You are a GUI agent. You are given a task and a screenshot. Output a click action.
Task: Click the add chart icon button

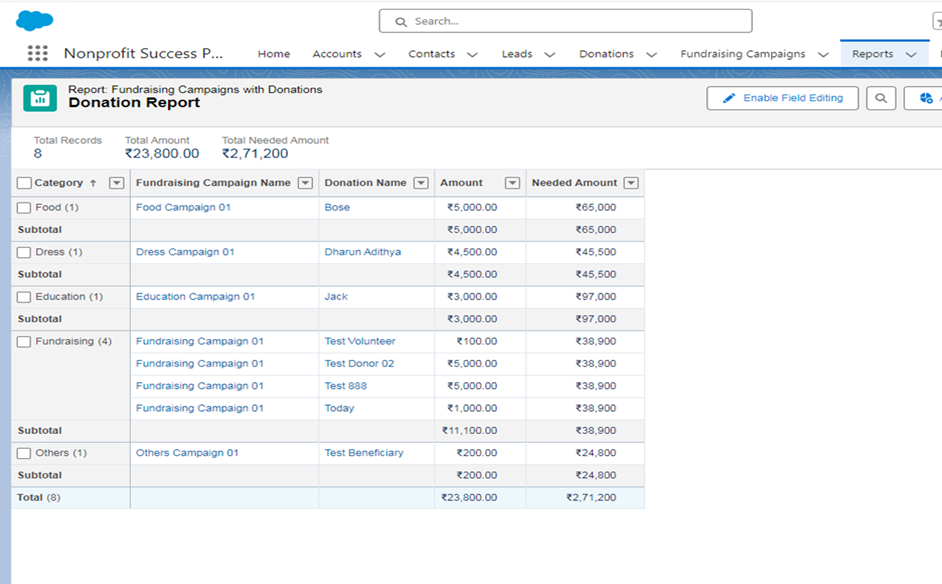(x=925, y=98)
